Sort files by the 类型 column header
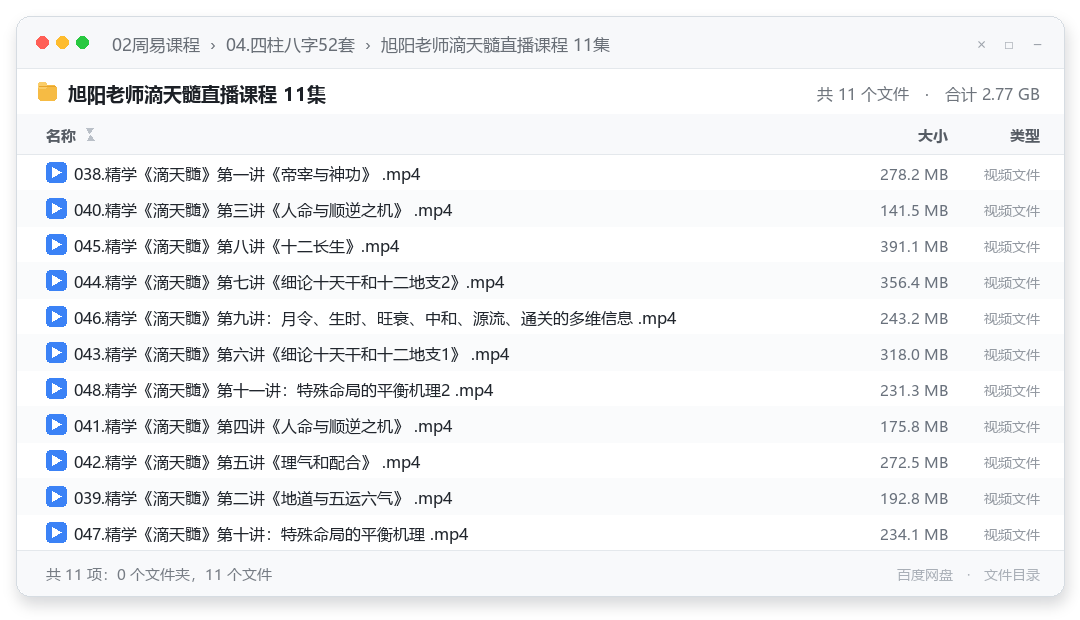The height and width of the screenshot is (620, 1080). [1025, 136]
